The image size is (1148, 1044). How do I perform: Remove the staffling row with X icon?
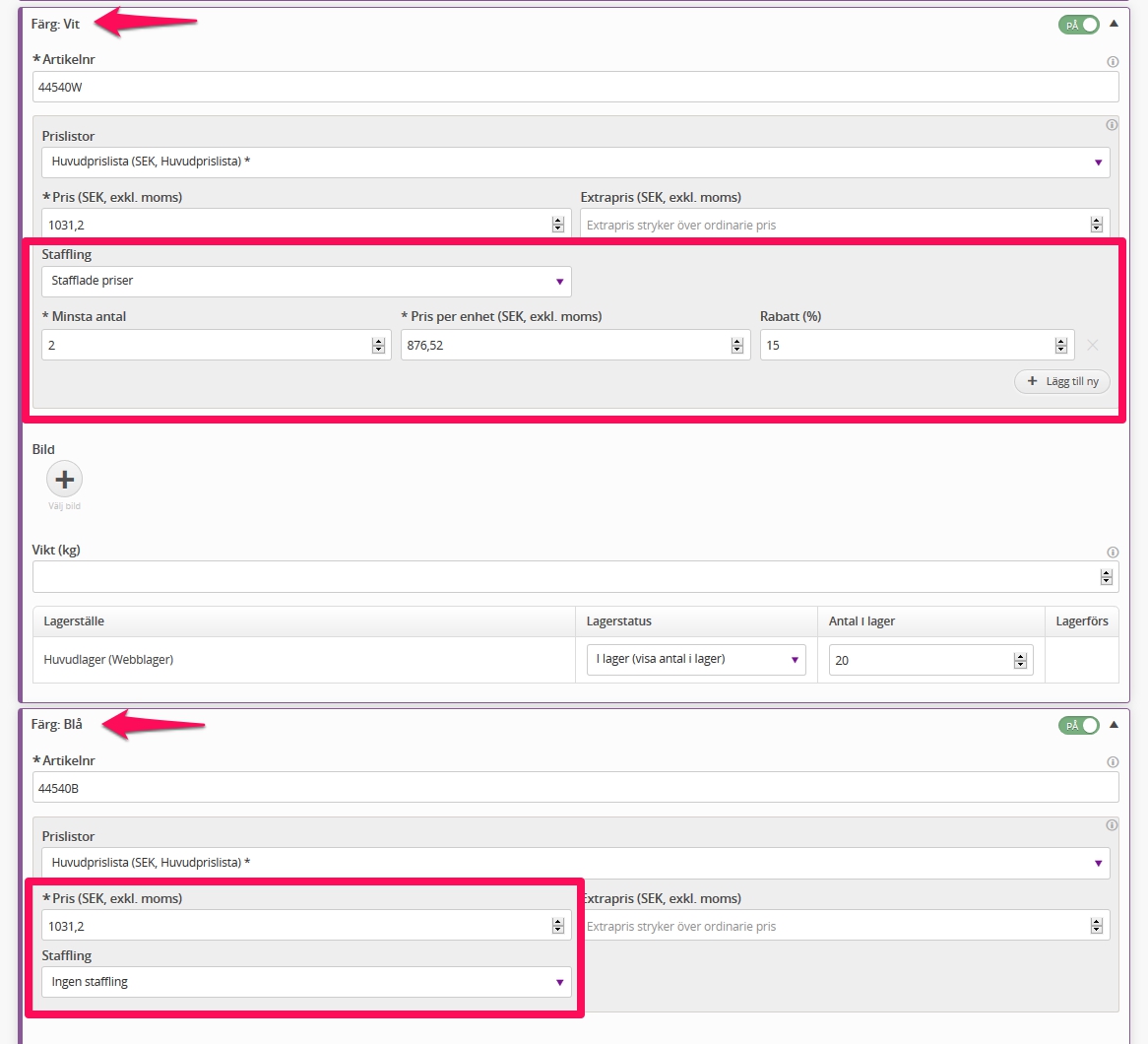(1092, 345)
